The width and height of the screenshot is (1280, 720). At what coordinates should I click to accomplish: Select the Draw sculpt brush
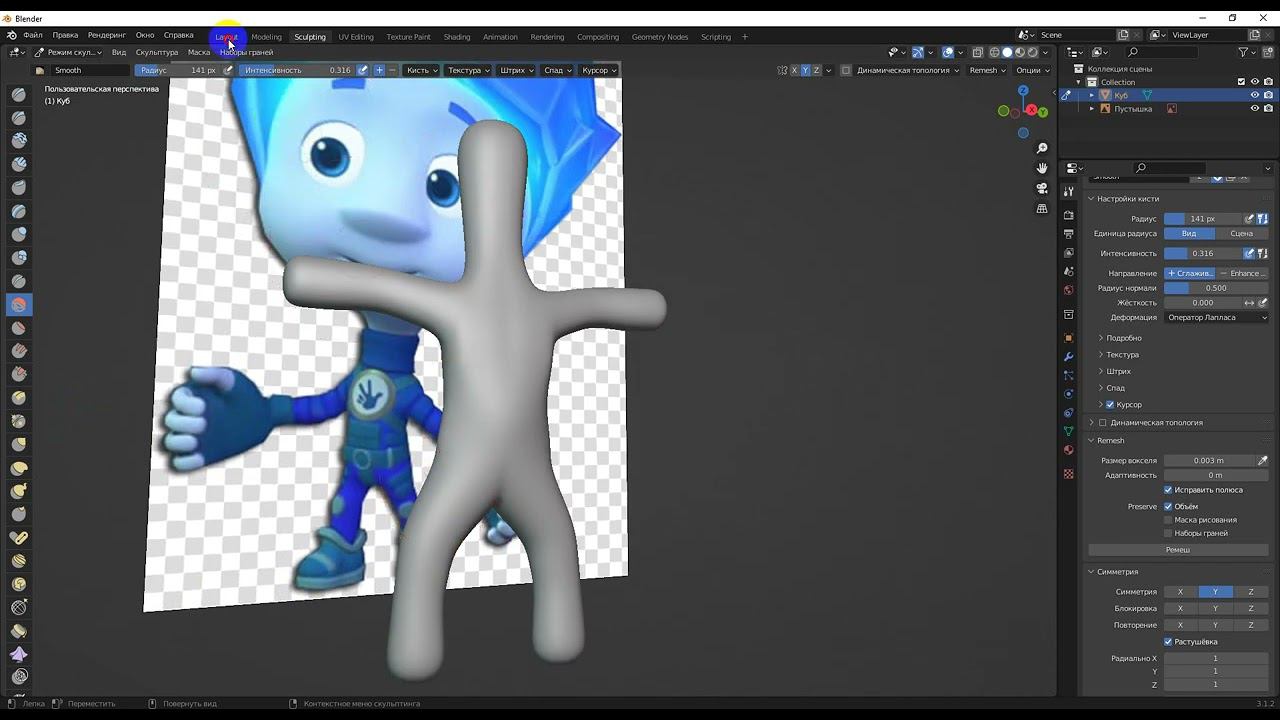tap(19, 94)
